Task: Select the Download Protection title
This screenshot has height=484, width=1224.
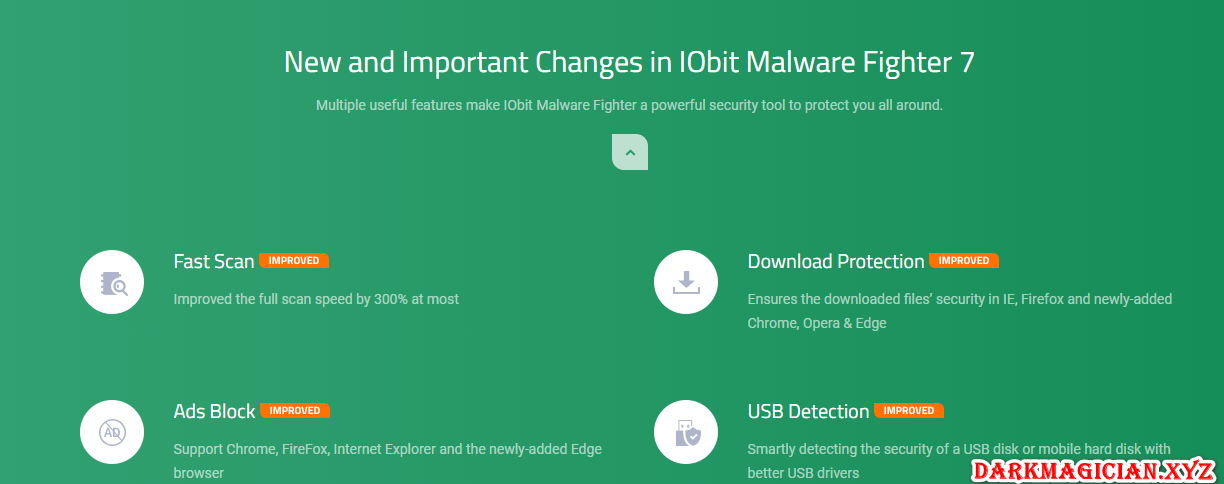Action: pos(836,261)
